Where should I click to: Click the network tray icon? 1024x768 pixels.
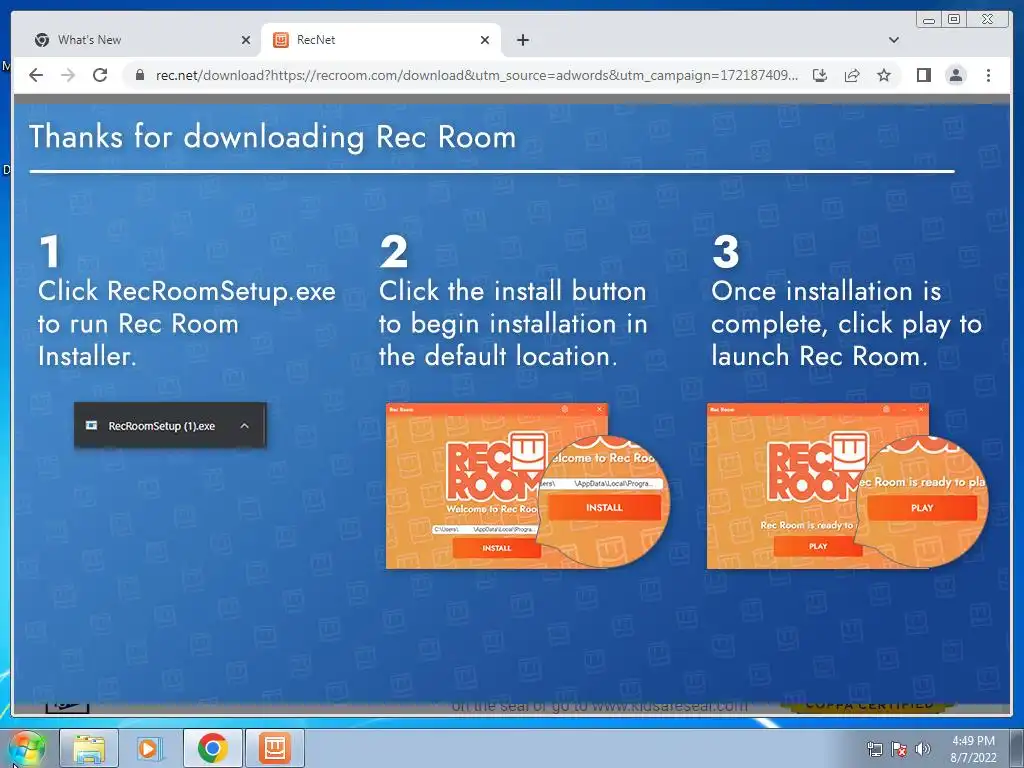874,749
